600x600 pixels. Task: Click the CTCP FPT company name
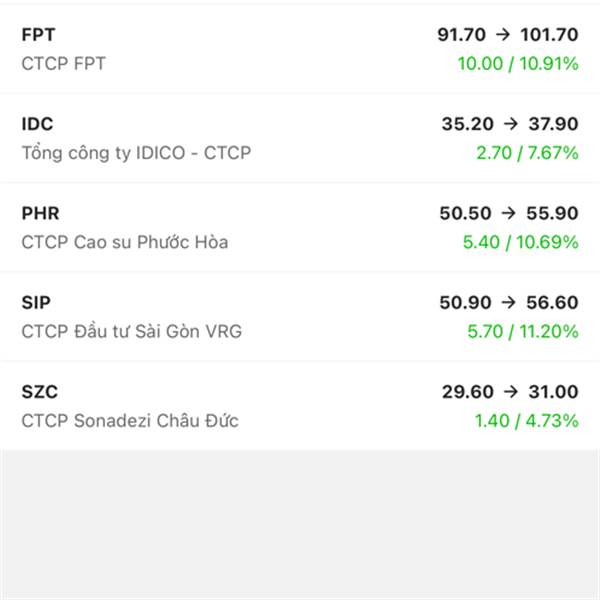[63, 64]
